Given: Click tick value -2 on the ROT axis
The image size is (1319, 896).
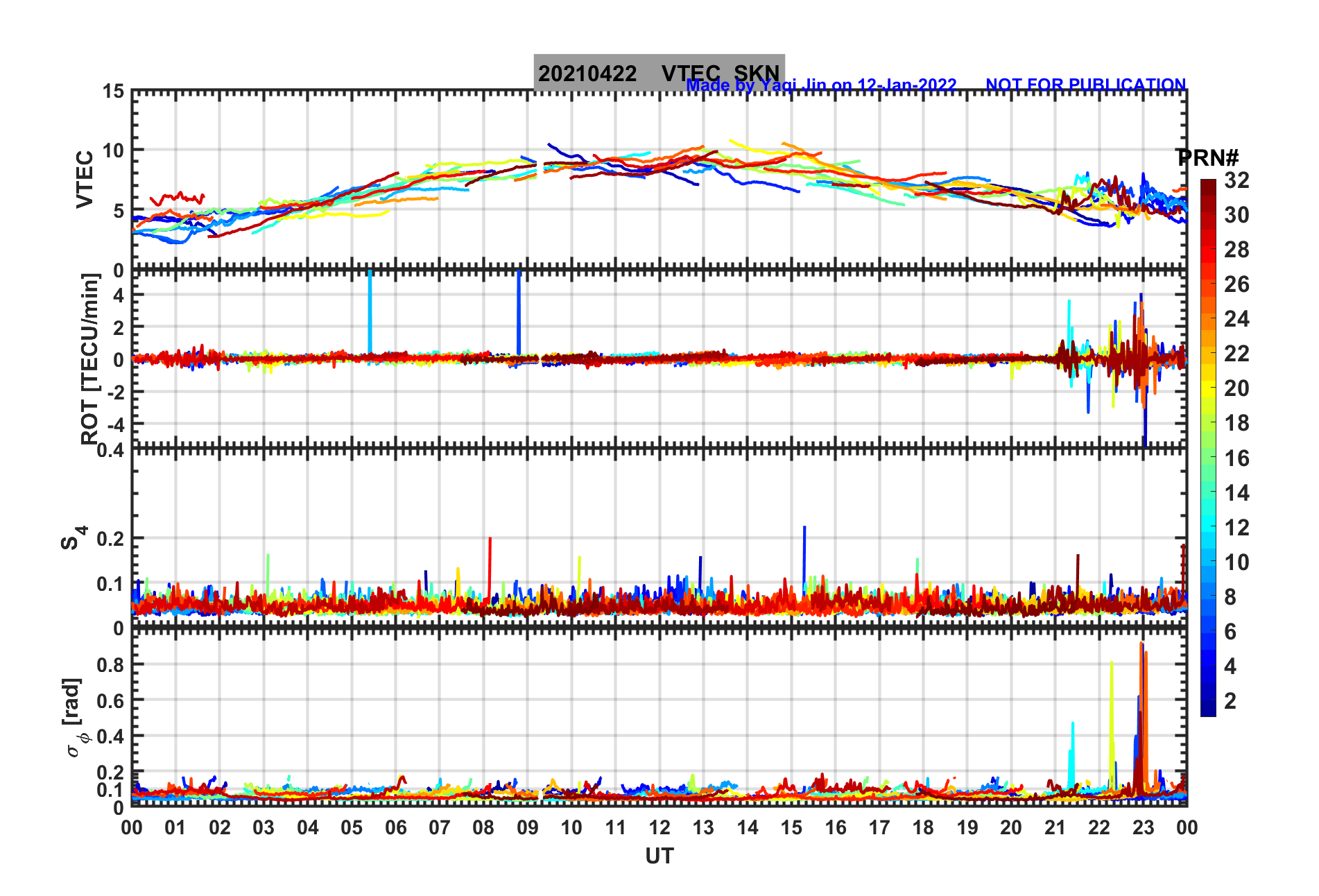Looking at the screenshot, I should [x=115, y=392].
